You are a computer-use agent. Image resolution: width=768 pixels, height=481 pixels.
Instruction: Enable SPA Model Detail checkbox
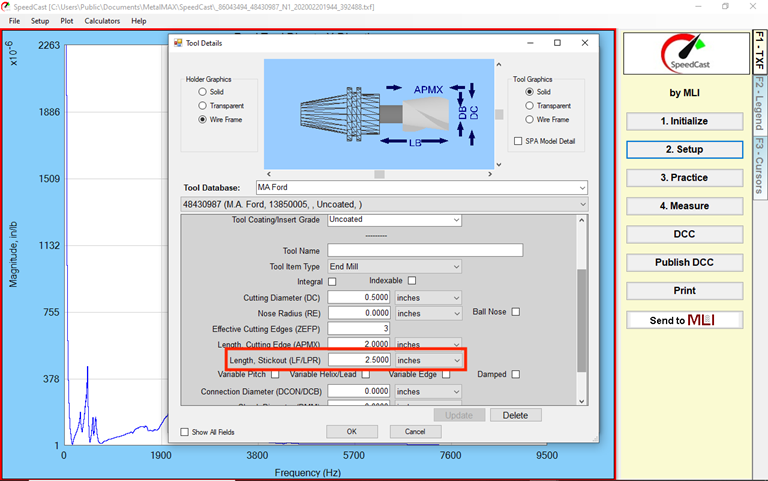[518, 141]
